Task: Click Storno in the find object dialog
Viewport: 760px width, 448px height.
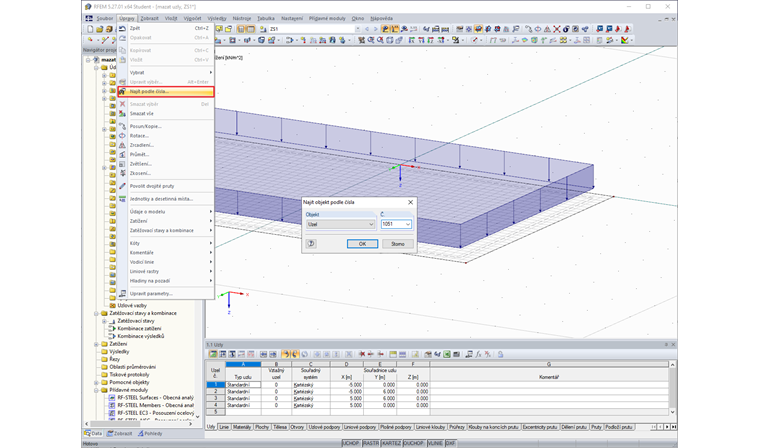Action: pyautogui.click(x=398, y=244)
